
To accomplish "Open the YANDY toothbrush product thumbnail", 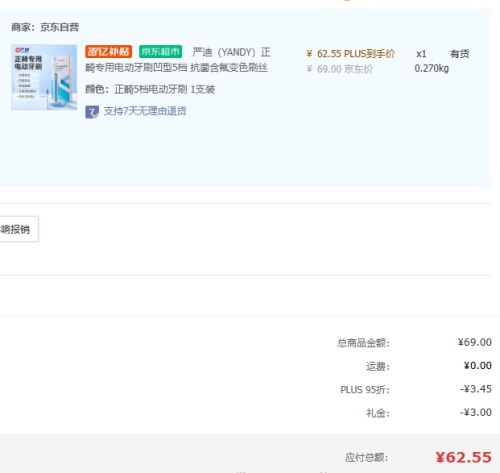I will [x=44, y=77].
